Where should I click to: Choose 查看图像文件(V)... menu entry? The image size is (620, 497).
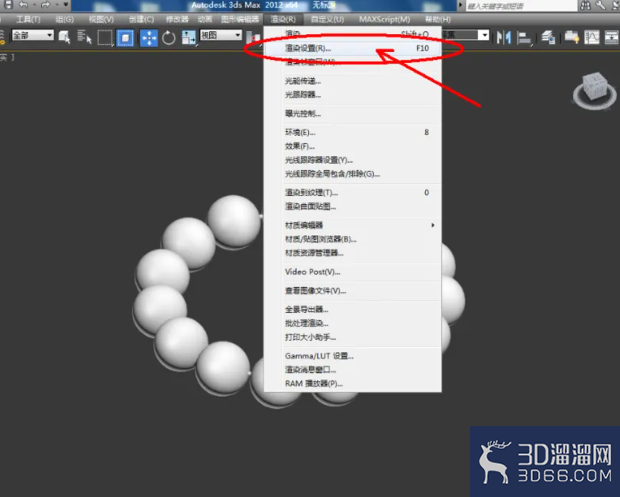click(x=353, y=291)
